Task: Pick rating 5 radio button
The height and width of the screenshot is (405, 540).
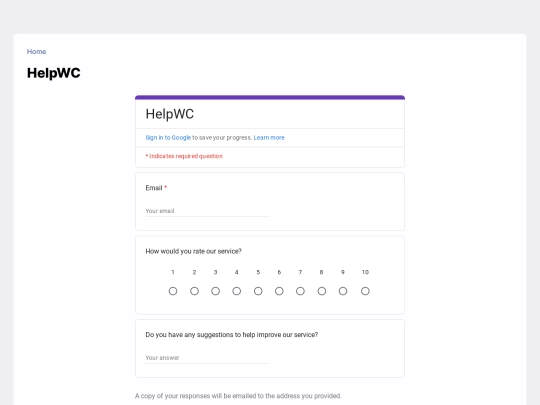Action: 258,291
